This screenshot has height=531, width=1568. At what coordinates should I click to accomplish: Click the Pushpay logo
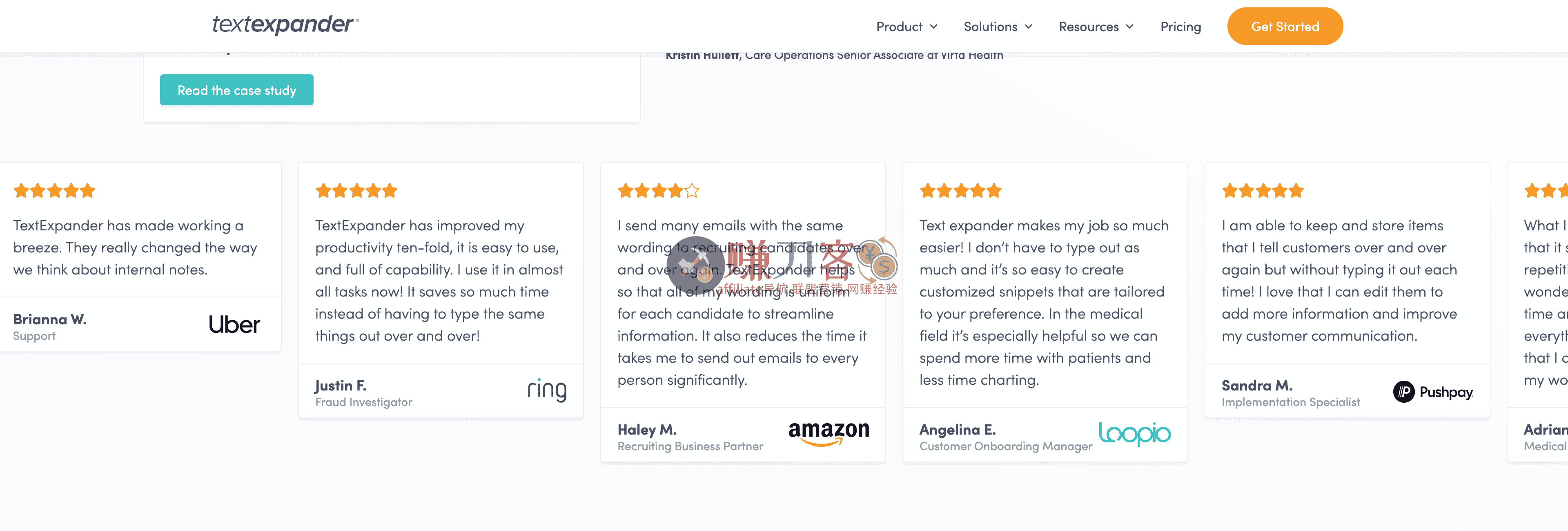1433,392
